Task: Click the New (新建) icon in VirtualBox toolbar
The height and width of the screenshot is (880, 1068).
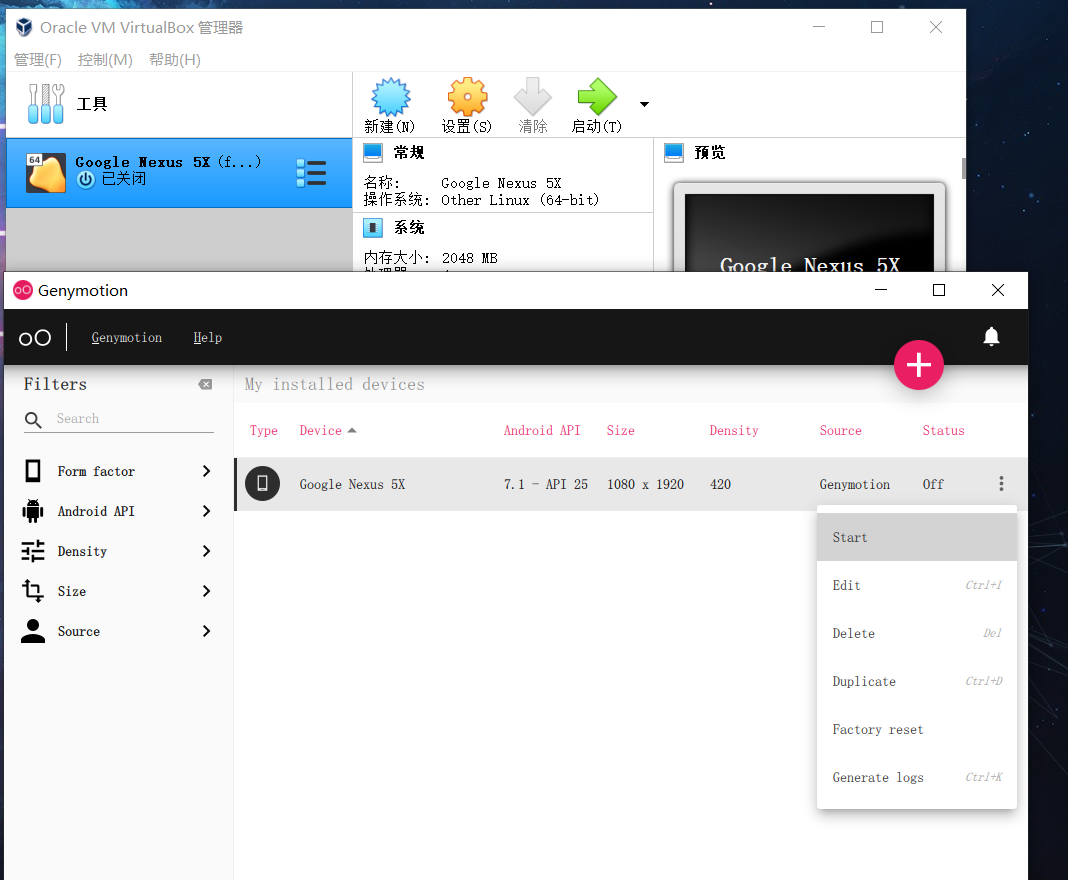Action: 390,97
